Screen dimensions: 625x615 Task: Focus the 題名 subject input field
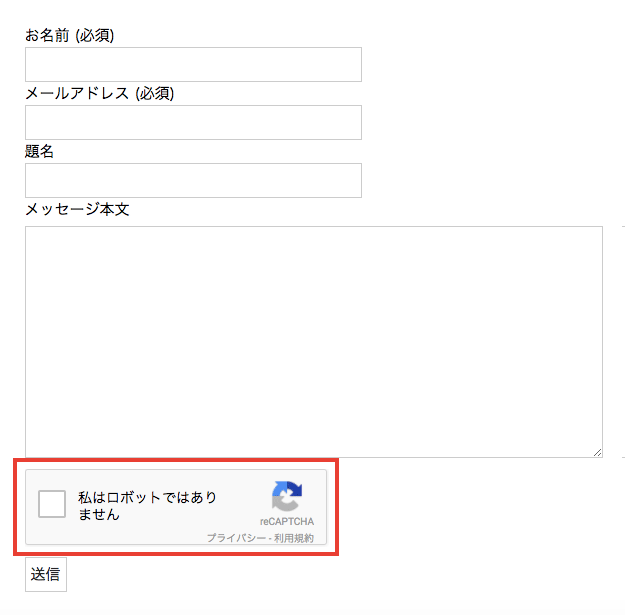(193, 180)
